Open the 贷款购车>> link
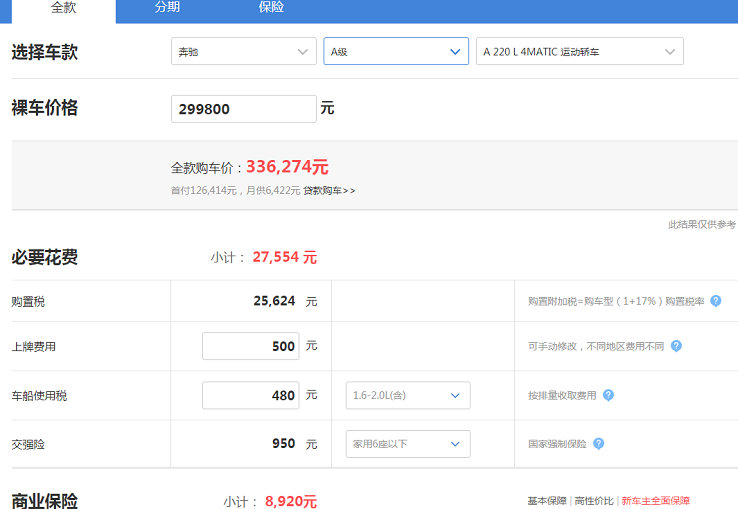Screen dimensions: 738x509 coord(329,191)
